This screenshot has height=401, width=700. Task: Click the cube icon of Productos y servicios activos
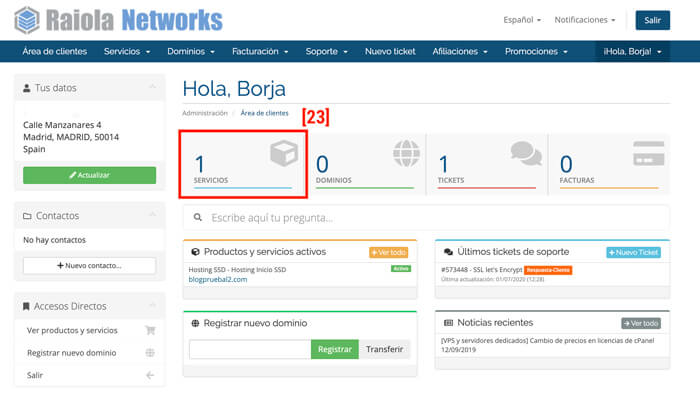(195, 252)
